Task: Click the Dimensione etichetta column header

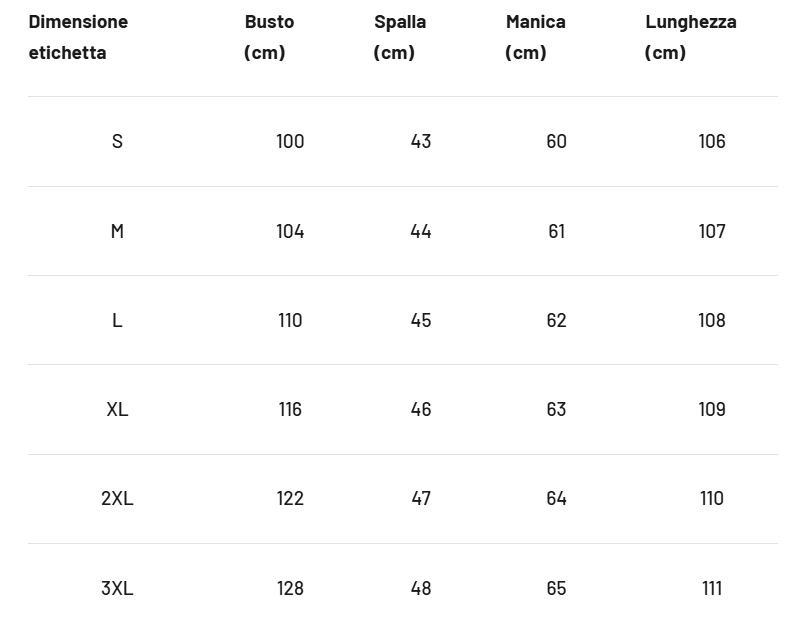Action: pos(78,37)
